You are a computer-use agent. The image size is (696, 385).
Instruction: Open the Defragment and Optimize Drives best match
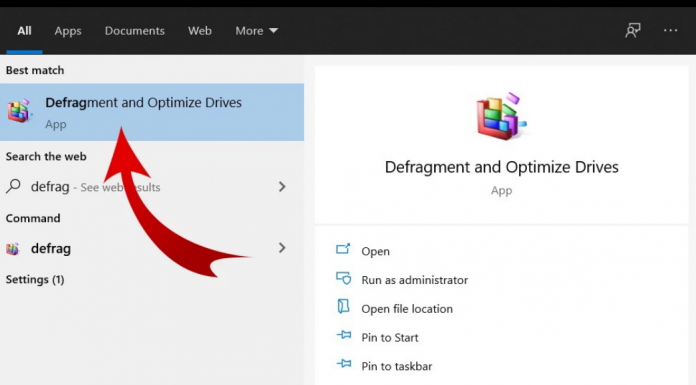pyautogui.click(x=152, y=112)
